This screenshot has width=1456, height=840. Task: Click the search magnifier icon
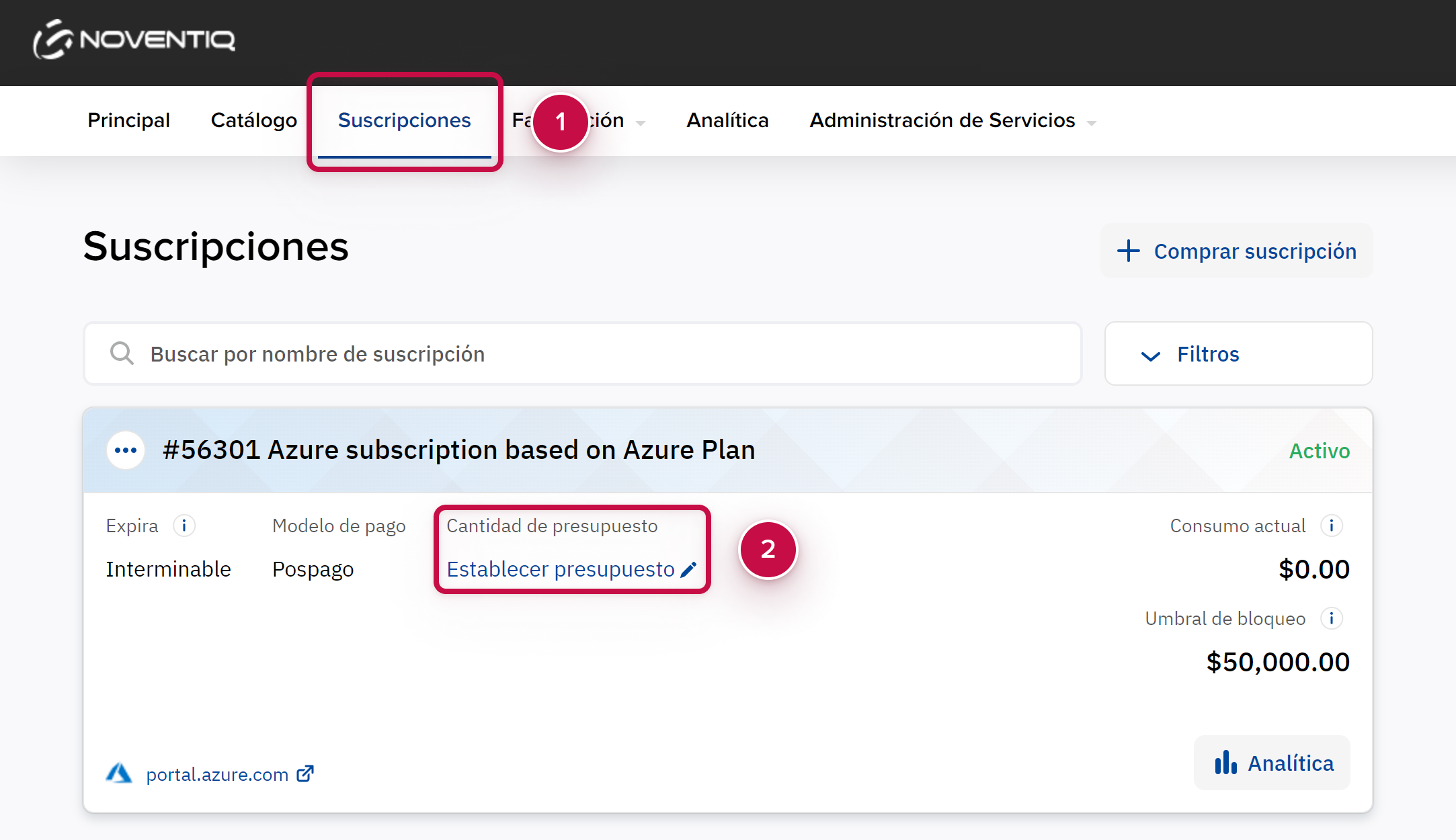pos(122,353)
